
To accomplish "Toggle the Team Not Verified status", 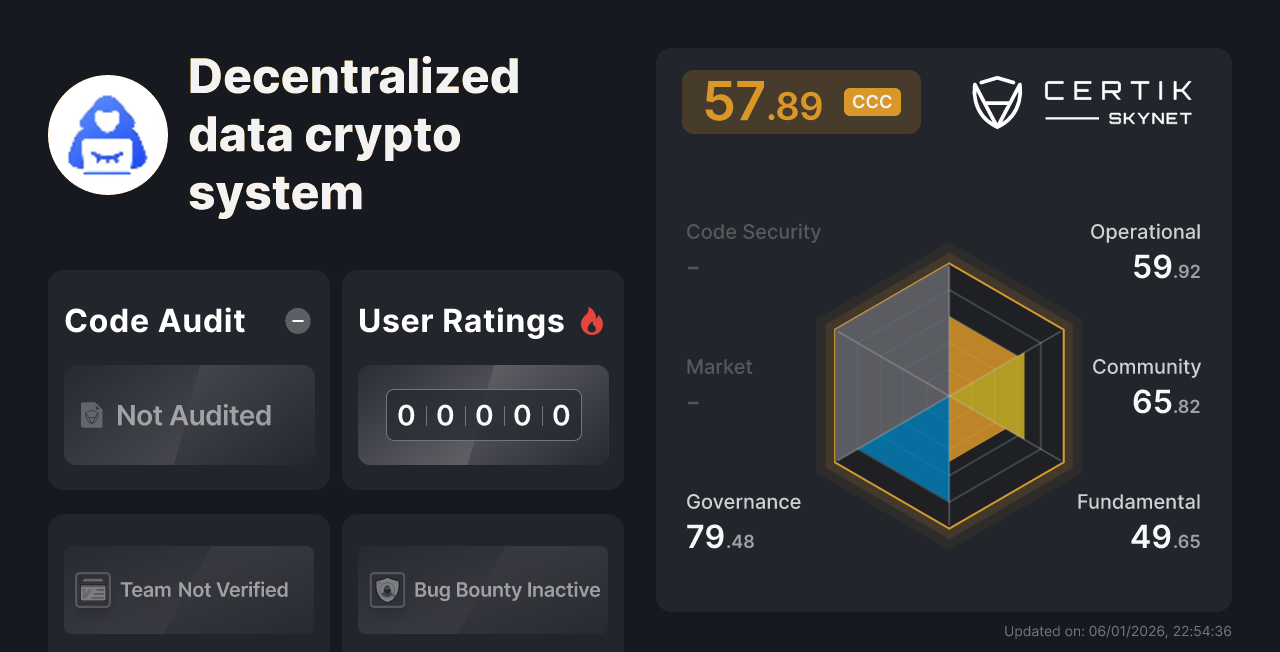I will point(188,590).
